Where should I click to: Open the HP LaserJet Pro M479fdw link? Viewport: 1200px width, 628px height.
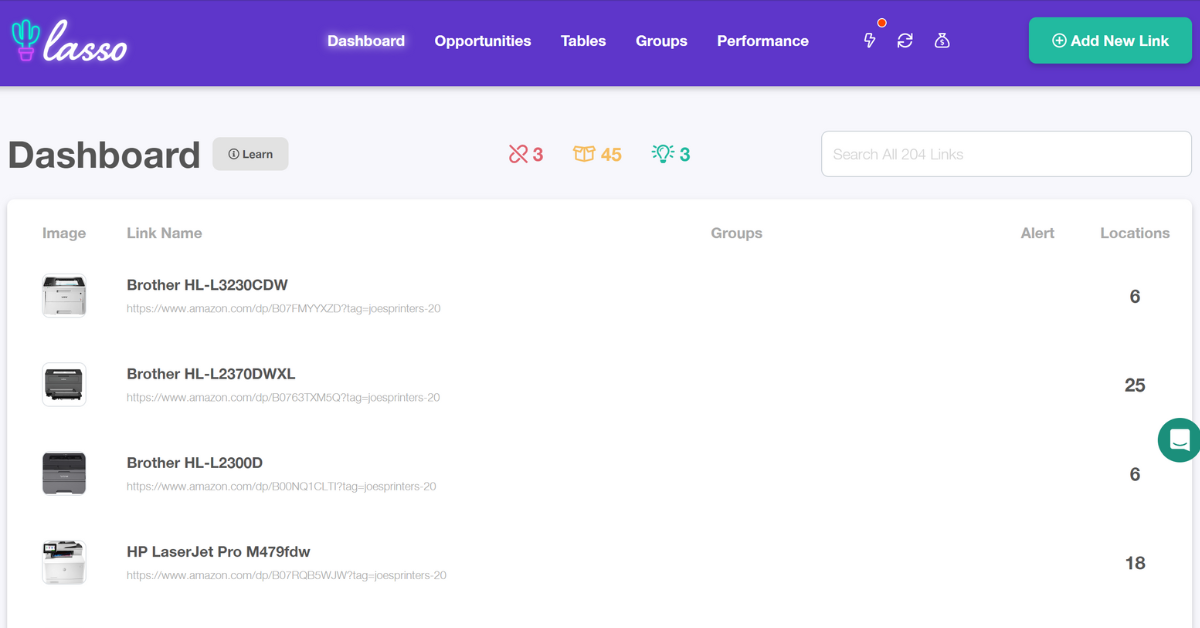point(218,552)
